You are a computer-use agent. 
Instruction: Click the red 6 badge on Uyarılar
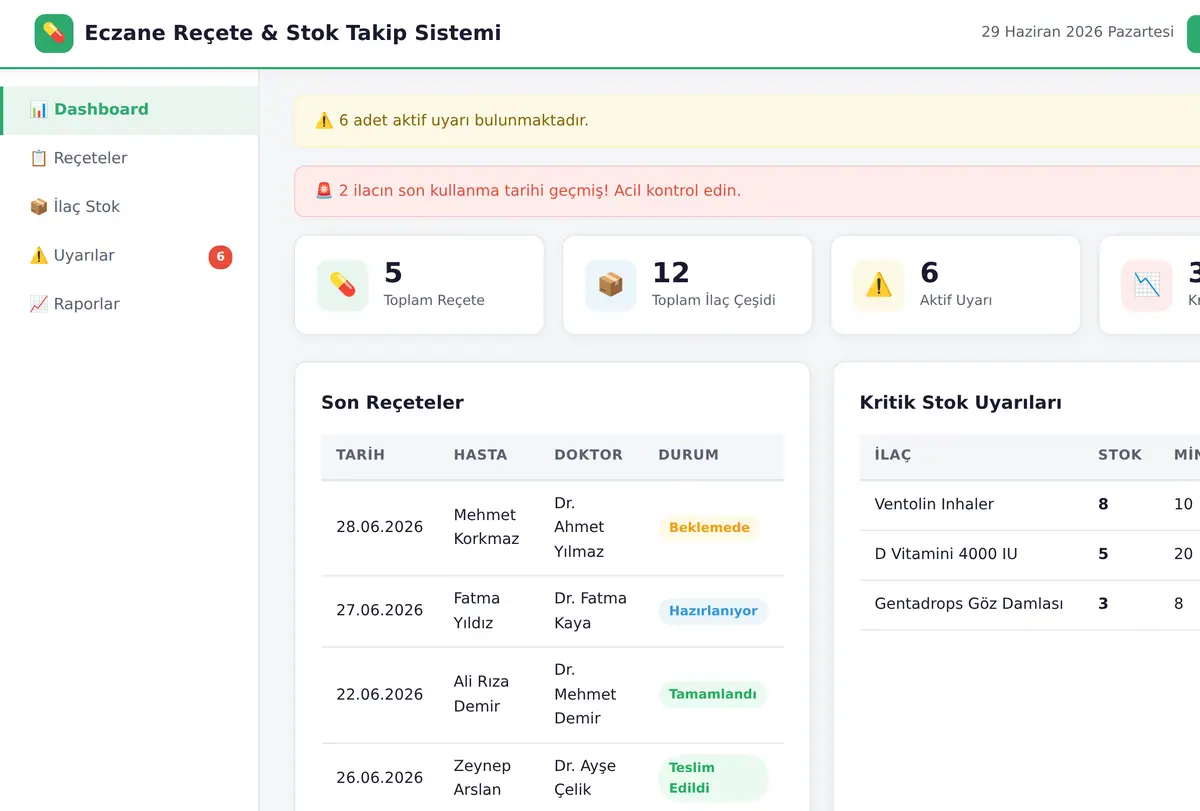pyautogui.click(x=220, y=257)
